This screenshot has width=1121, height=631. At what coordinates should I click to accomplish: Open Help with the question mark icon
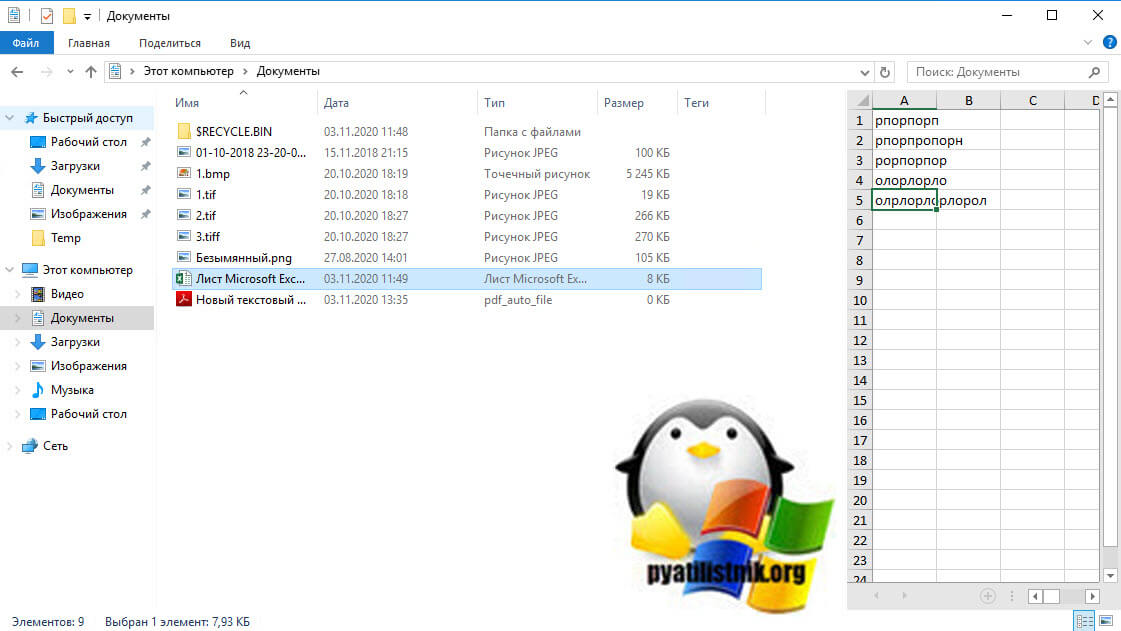point(1110,43)
